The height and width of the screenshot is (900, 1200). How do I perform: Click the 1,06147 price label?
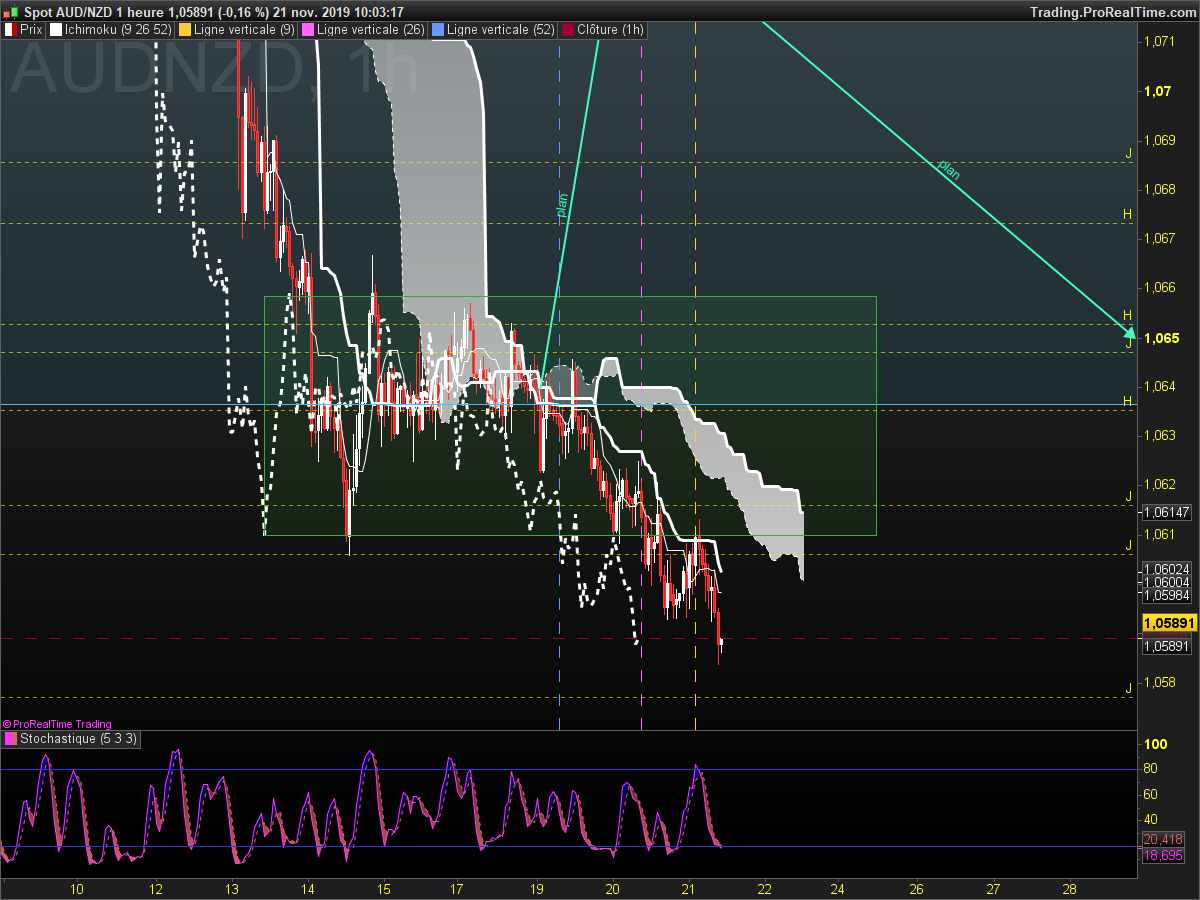1166,512
